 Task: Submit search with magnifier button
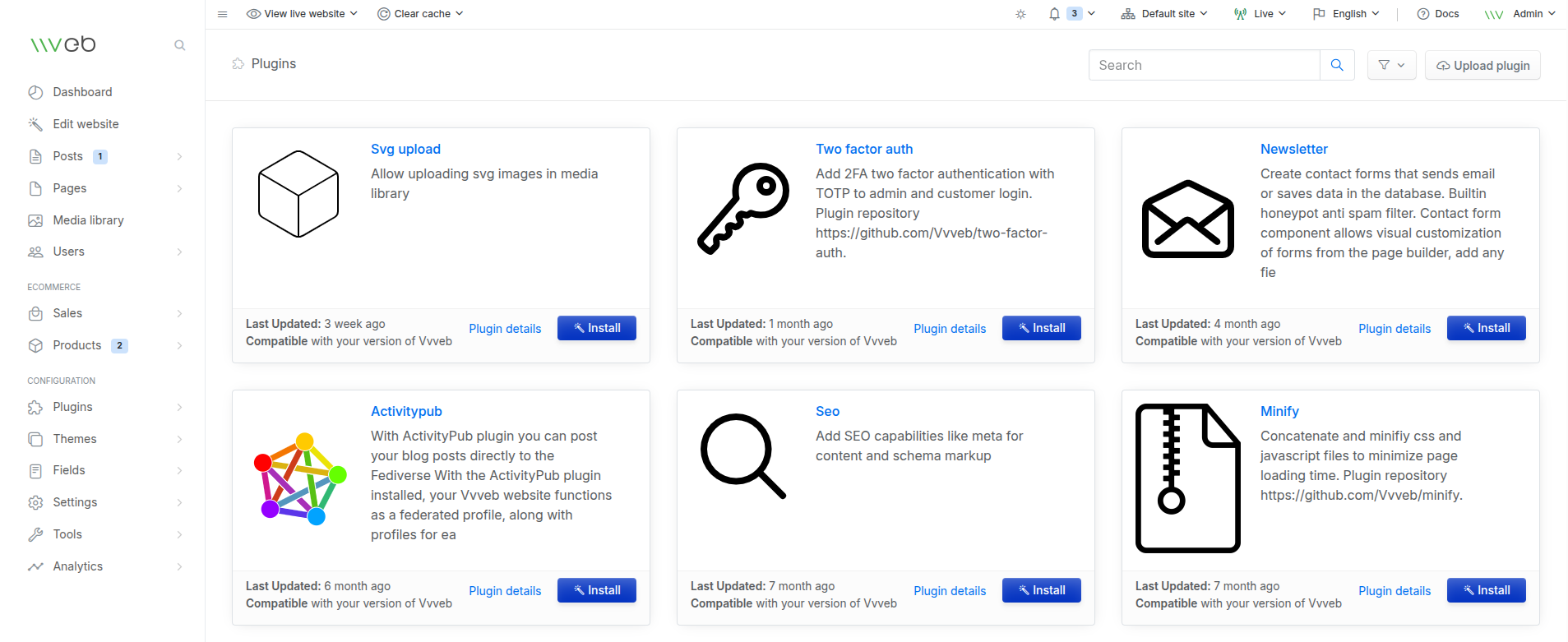pos(1336,65)
